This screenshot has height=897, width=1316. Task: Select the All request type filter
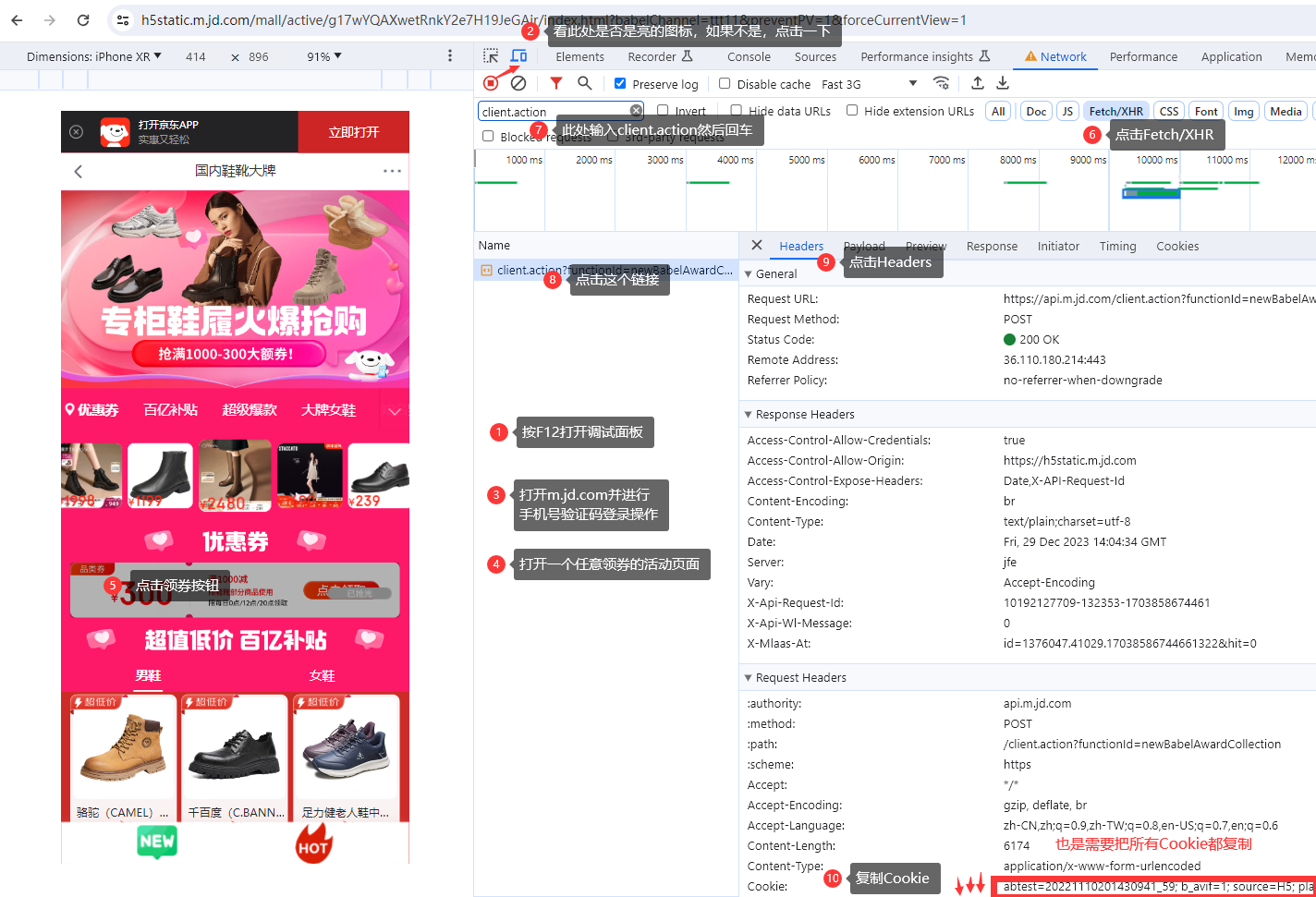click(998, 111)
